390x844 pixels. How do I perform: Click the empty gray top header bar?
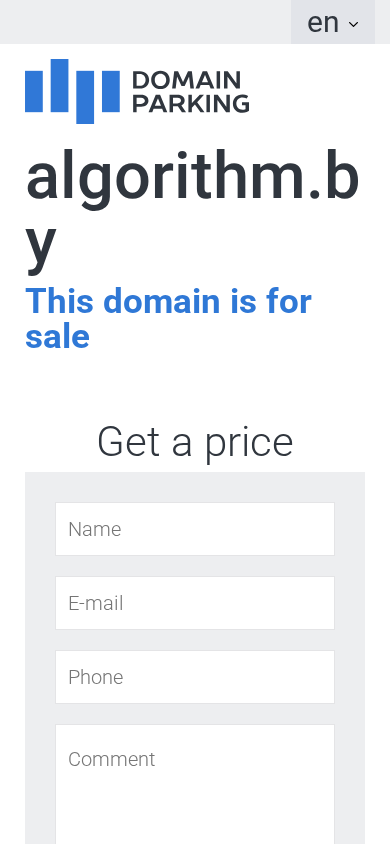(145, 22)
